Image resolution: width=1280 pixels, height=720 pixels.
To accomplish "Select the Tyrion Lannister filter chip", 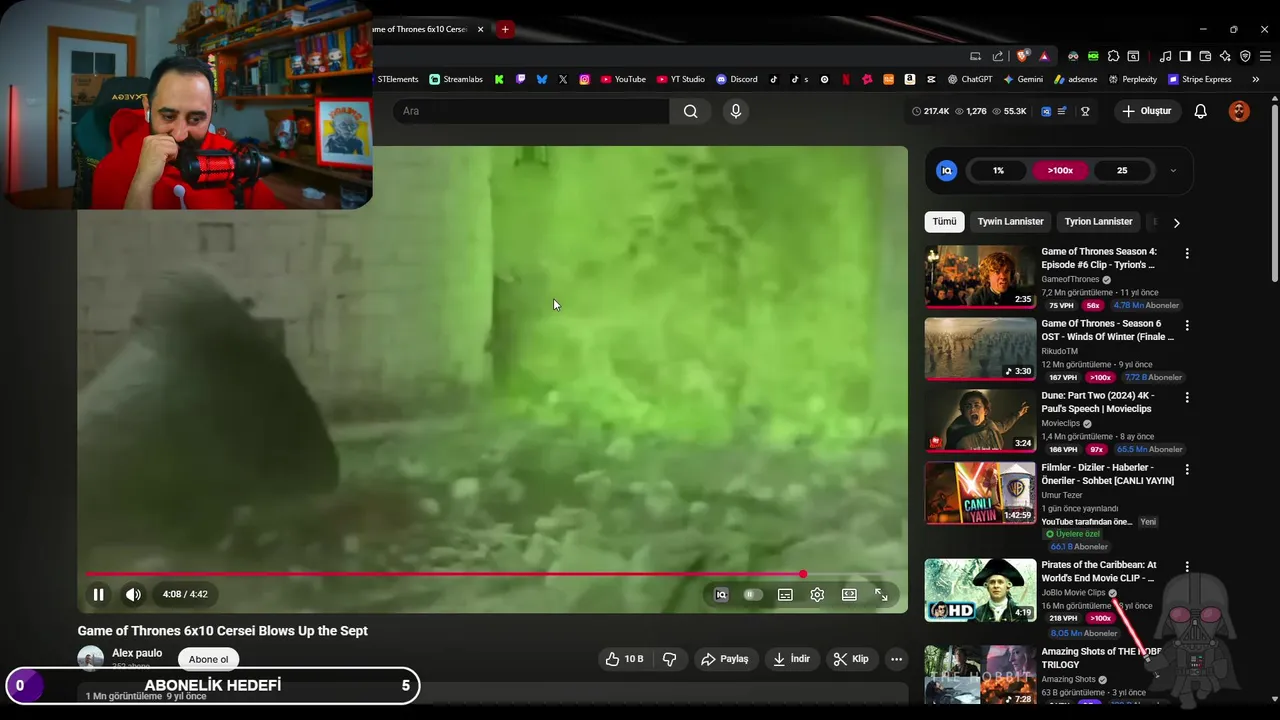I will (x=1098, y=222).
